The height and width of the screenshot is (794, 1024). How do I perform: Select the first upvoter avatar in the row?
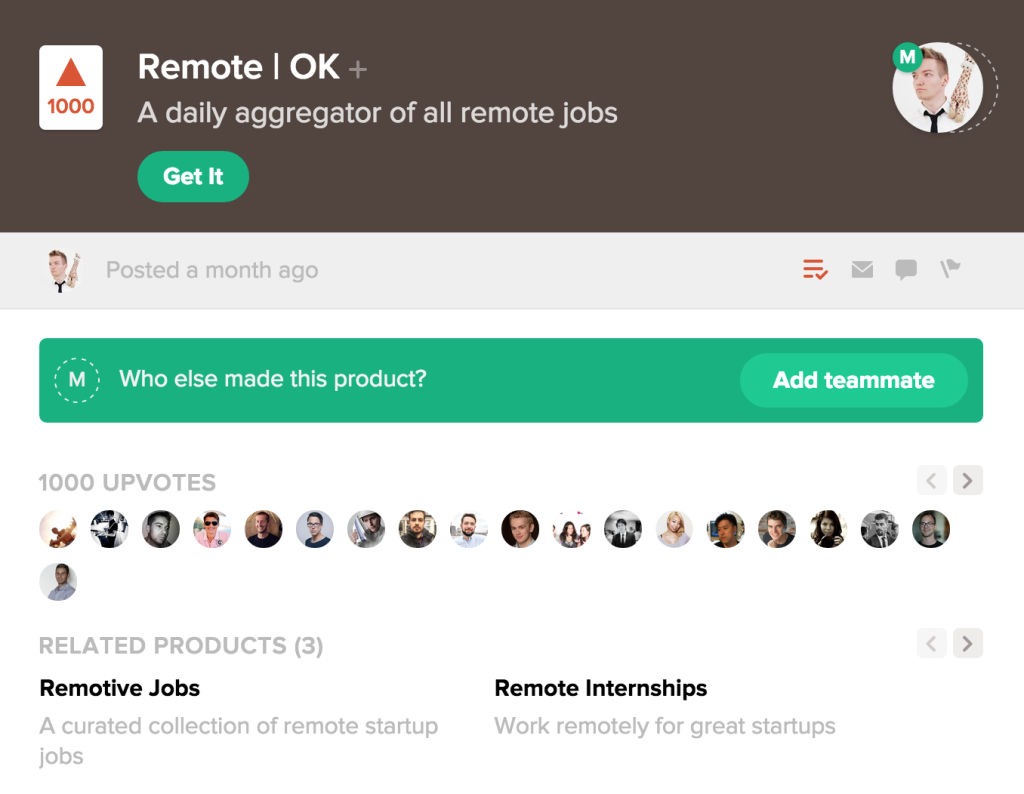(58, 529)
